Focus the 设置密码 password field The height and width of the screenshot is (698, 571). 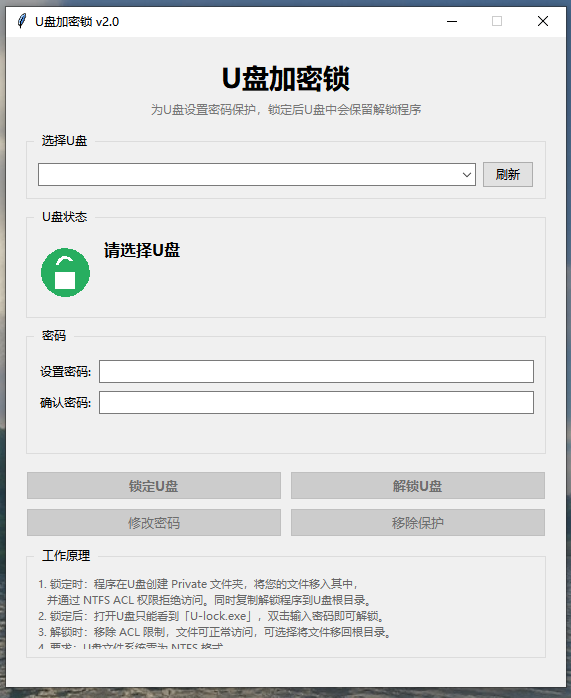tap(316, 372)
